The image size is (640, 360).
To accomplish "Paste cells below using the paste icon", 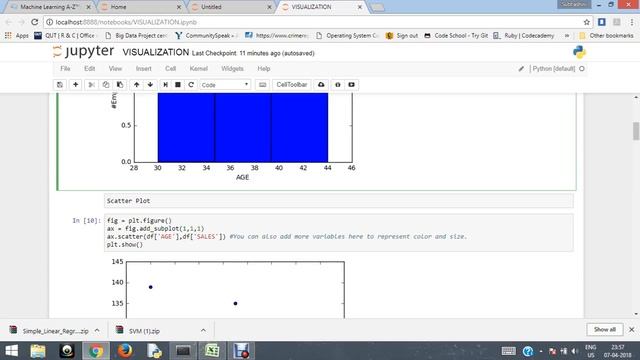I will 120,84.
